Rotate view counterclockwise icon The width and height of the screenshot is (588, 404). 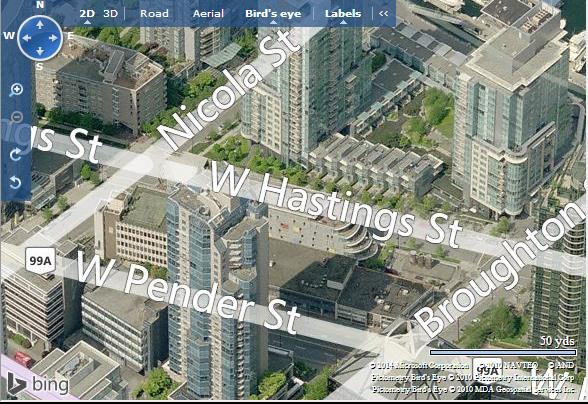click(15, 183)
